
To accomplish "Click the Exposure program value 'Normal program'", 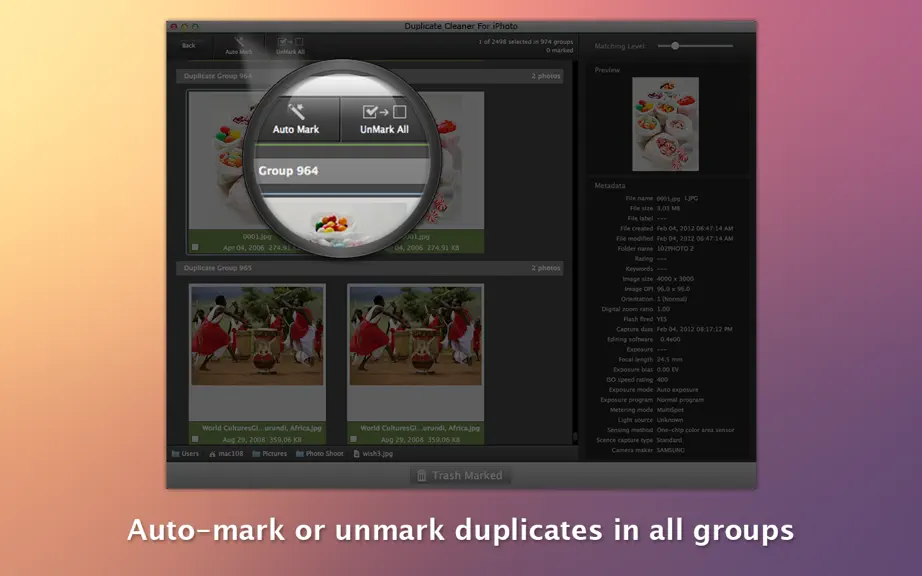I will [x=680, y=400].
